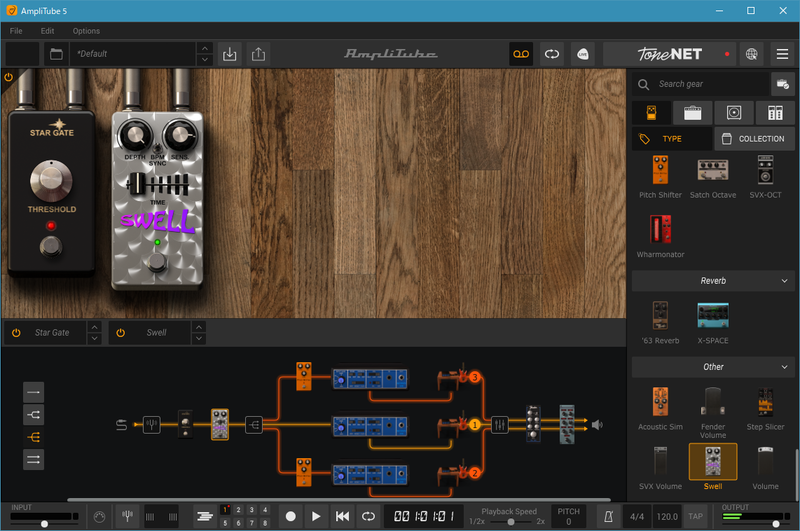Open the looper icon in top toolbar
Image resolution: width=800 pixels, height=531 pixels.
pyautogui.click(x=552, y=54)
